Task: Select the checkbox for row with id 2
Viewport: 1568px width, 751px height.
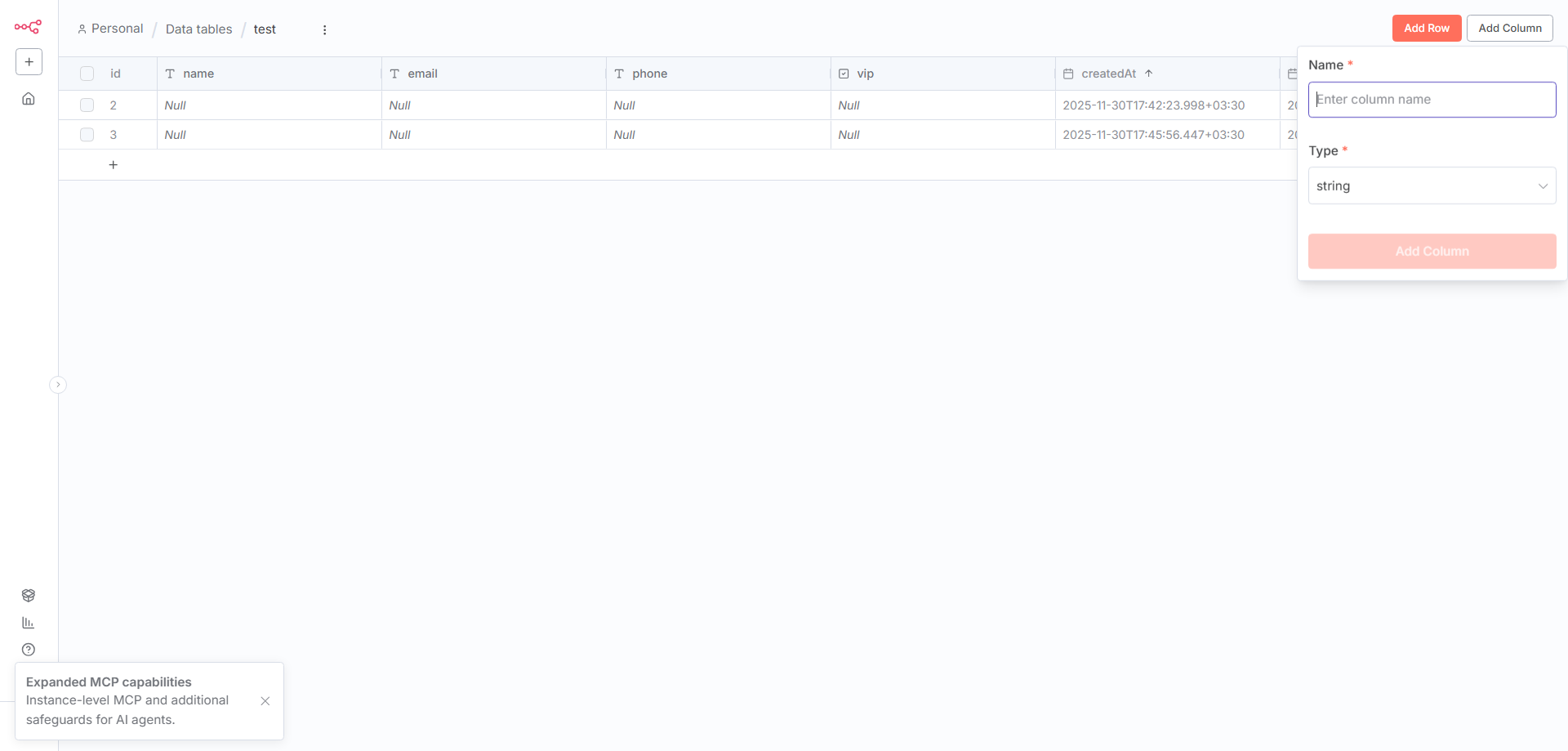Action: pos(87,105)
